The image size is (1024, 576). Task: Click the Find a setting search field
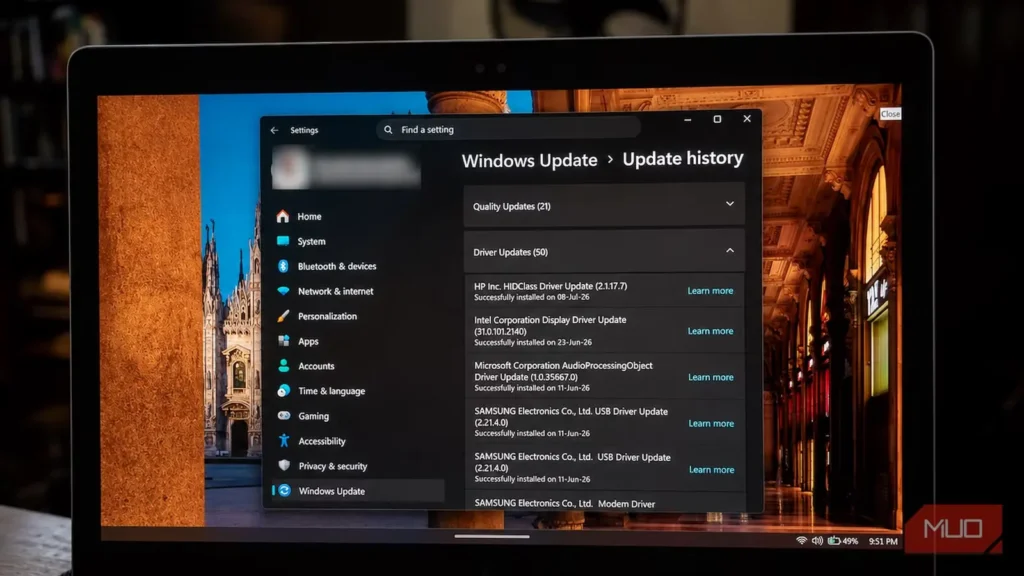coord(508,129)
